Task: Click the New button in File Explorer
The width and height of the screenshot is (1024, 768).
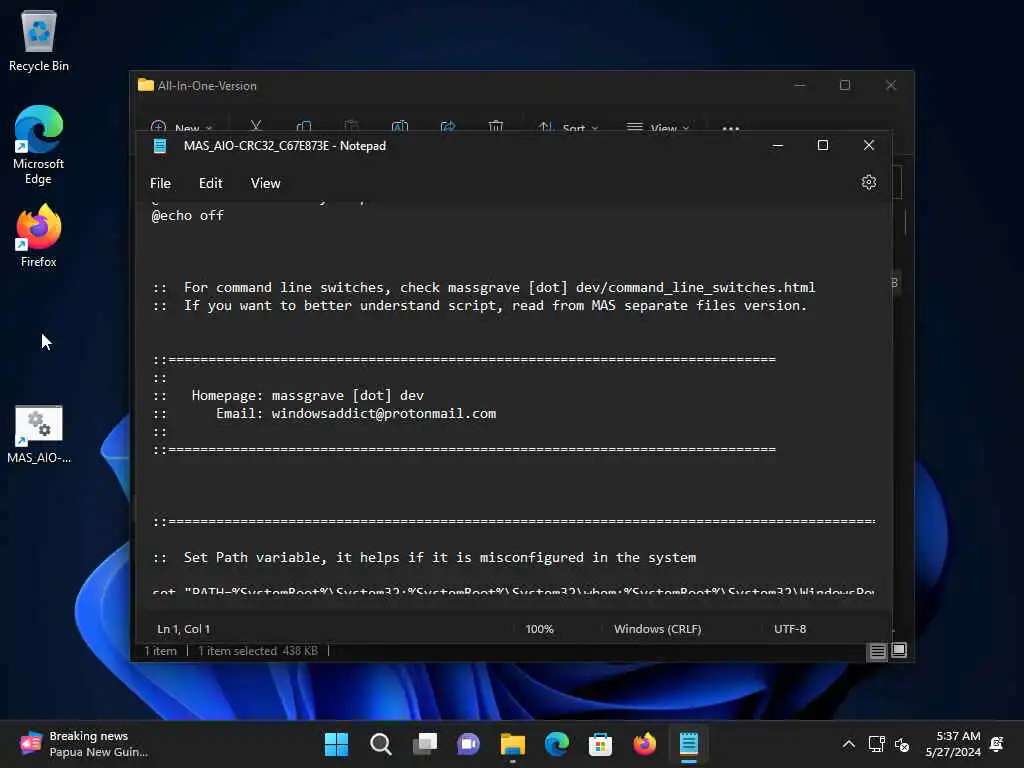Action: [181, 127]
